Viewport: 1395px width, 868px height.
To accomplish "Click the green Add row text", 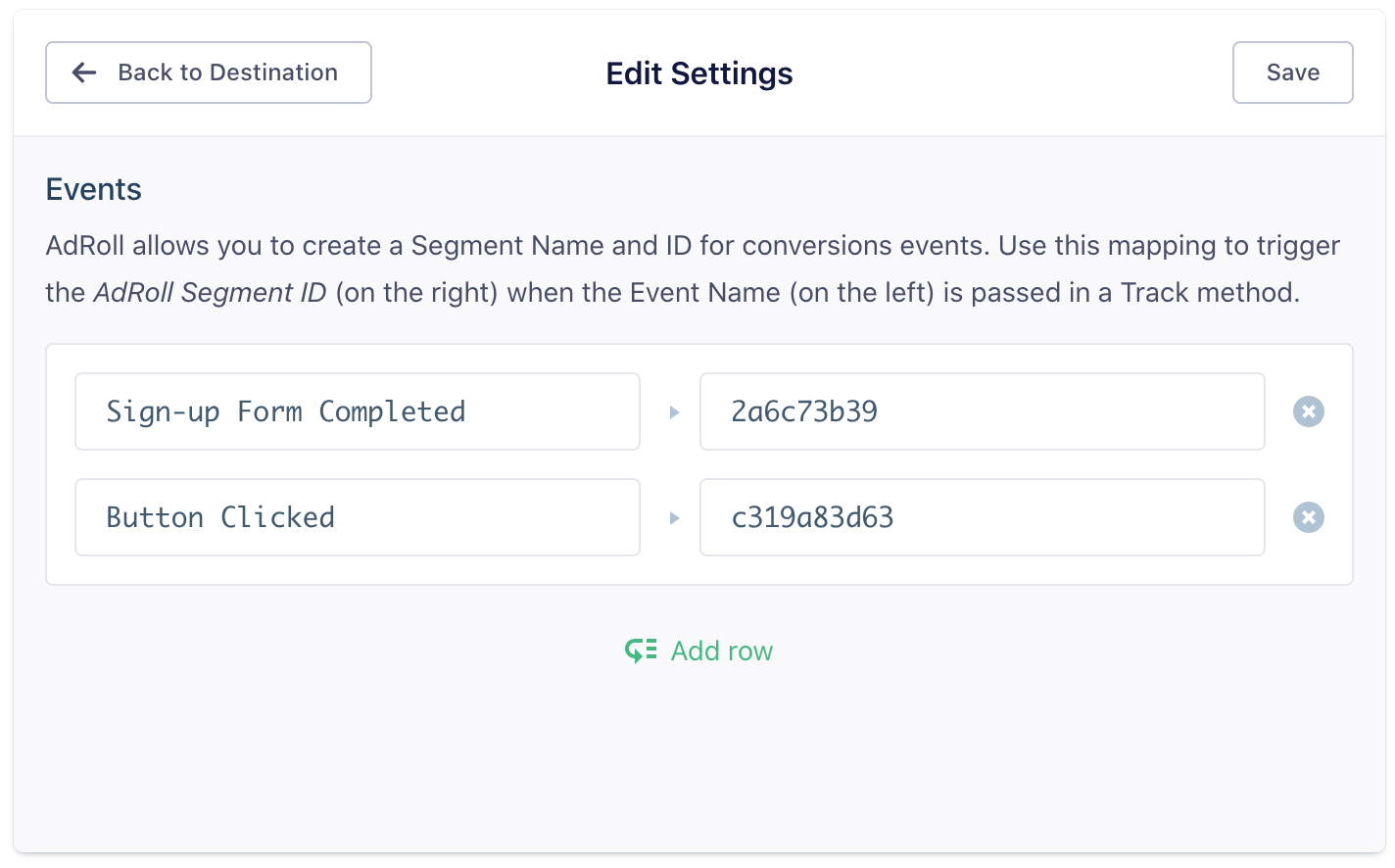I will (x=722, y=650).
